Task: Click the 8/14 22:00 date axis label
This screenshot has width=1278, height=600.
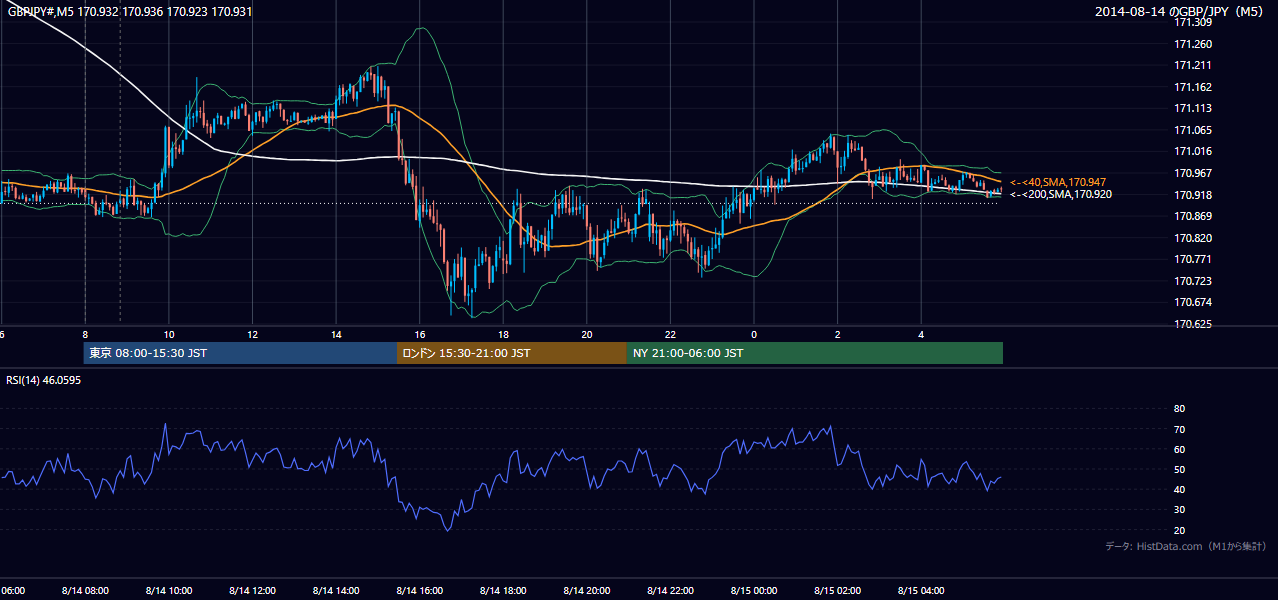Action: pyautogui.click(x=671, y=590)
